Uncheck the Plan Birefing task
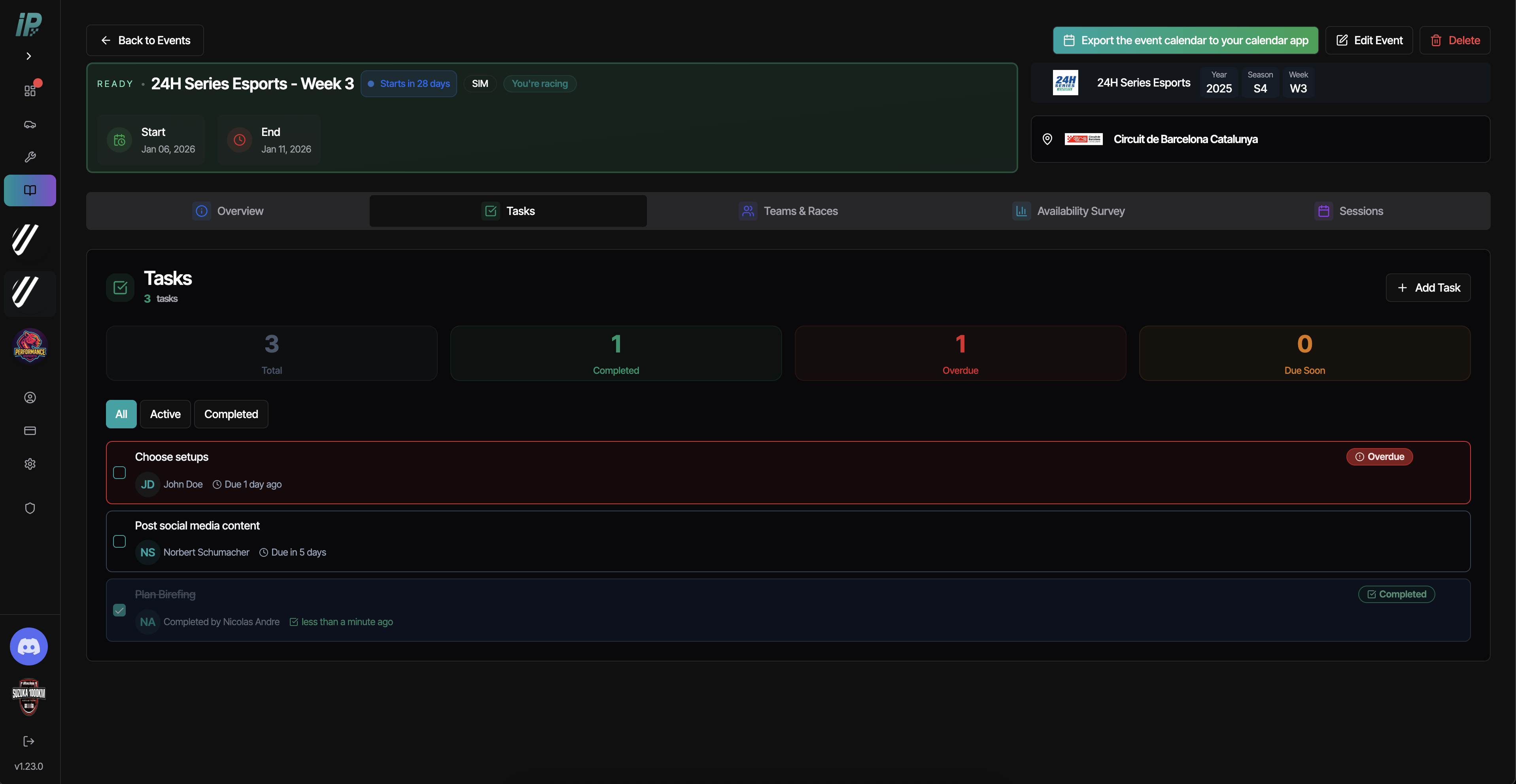 (x=119, y=611)
